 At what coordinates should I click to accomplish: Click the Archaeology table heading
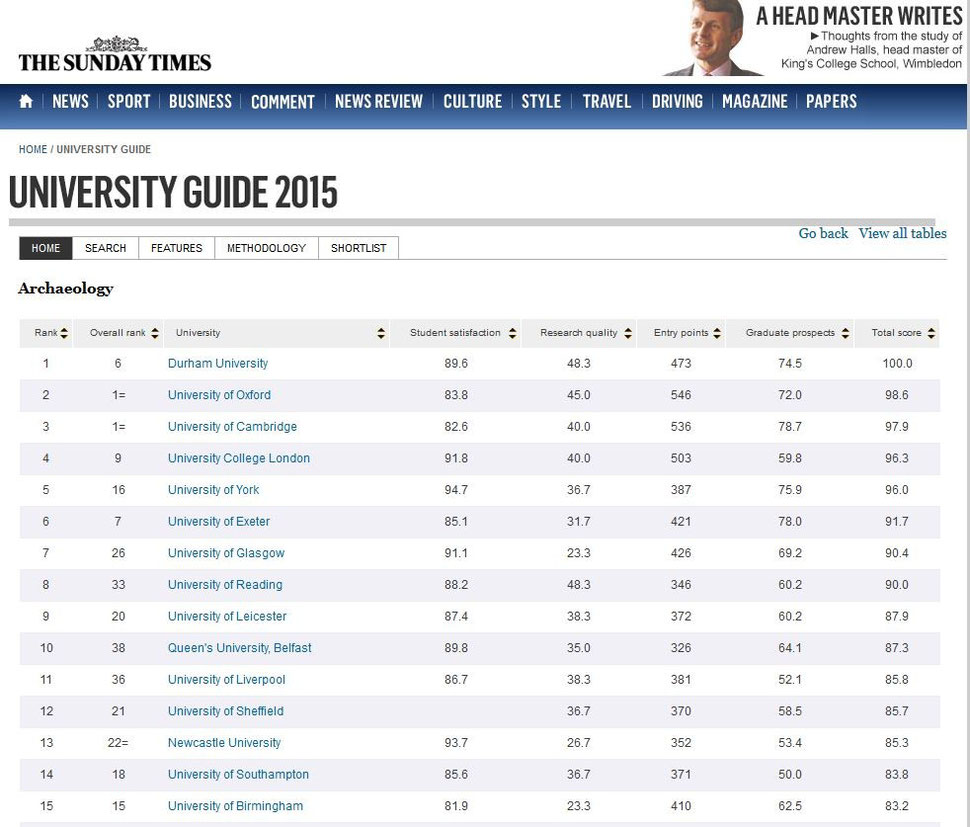pos(66,289)
